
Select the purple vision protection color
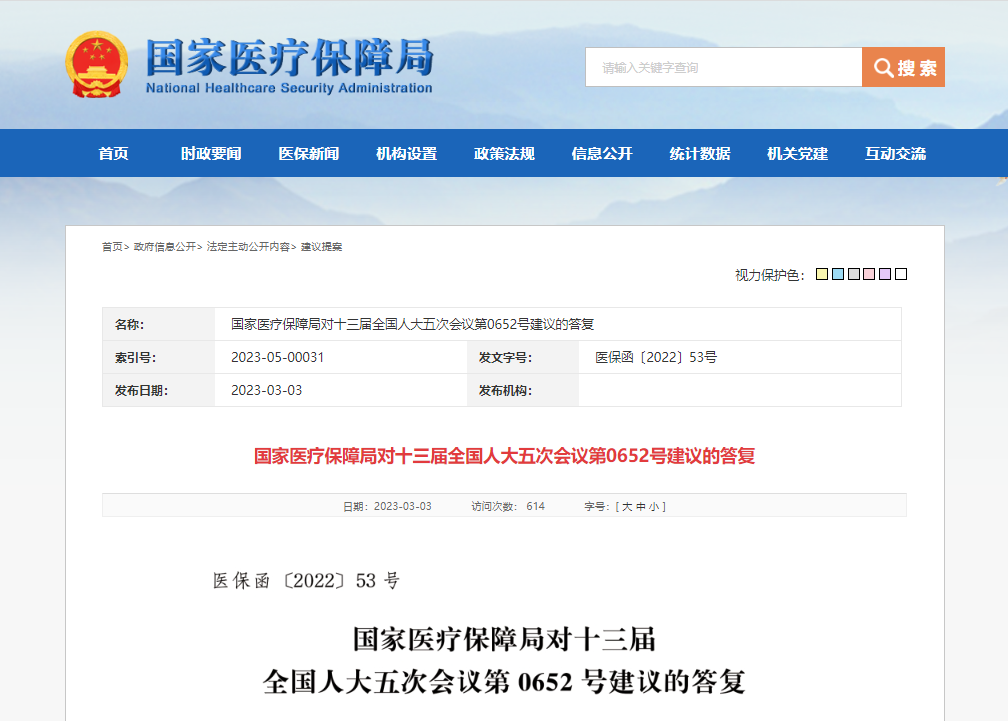click(x=885, y=274)
